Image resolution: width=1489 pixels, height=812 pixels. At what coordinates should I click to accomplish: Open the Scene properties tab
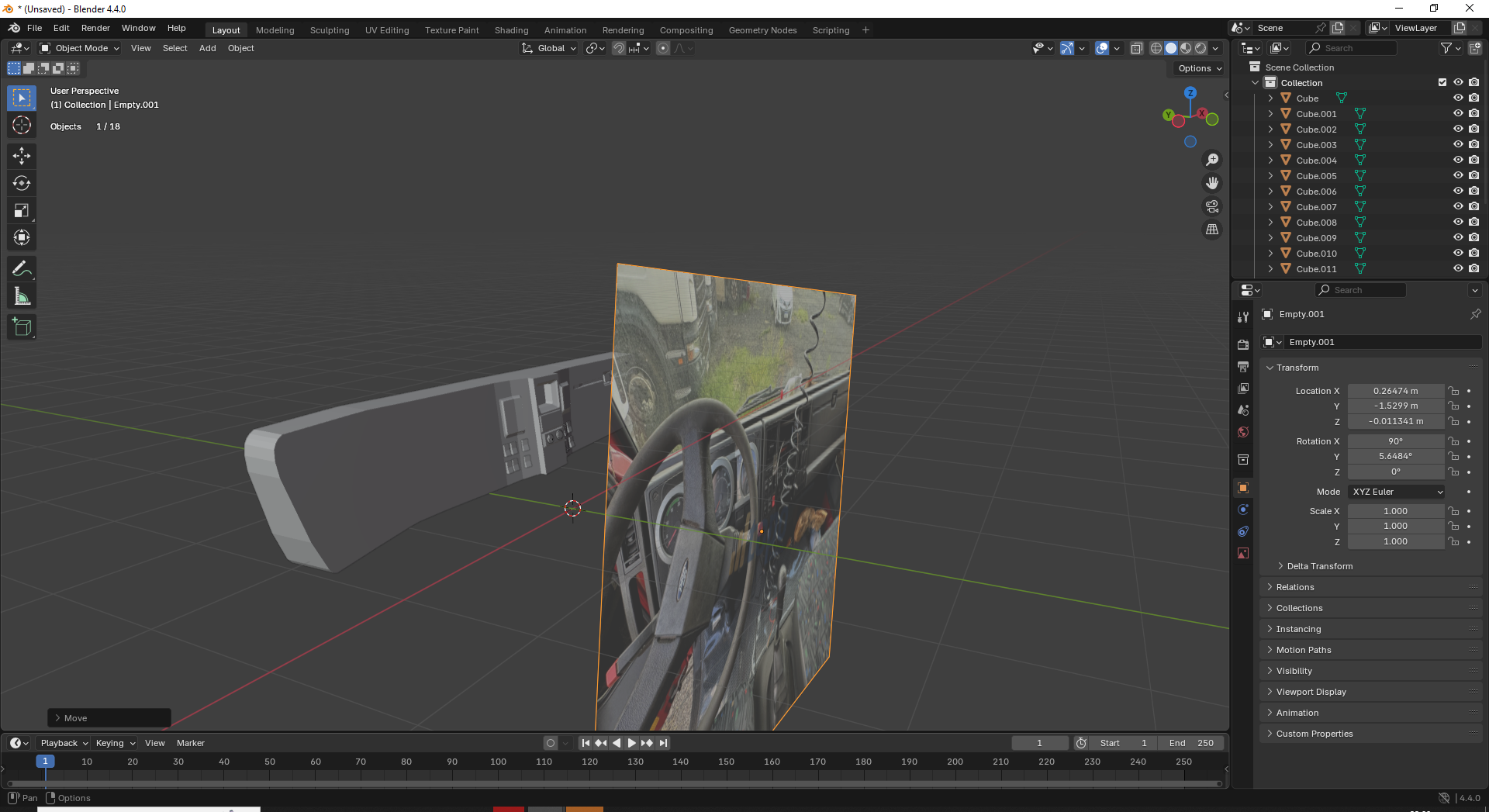click(1243, 409)
